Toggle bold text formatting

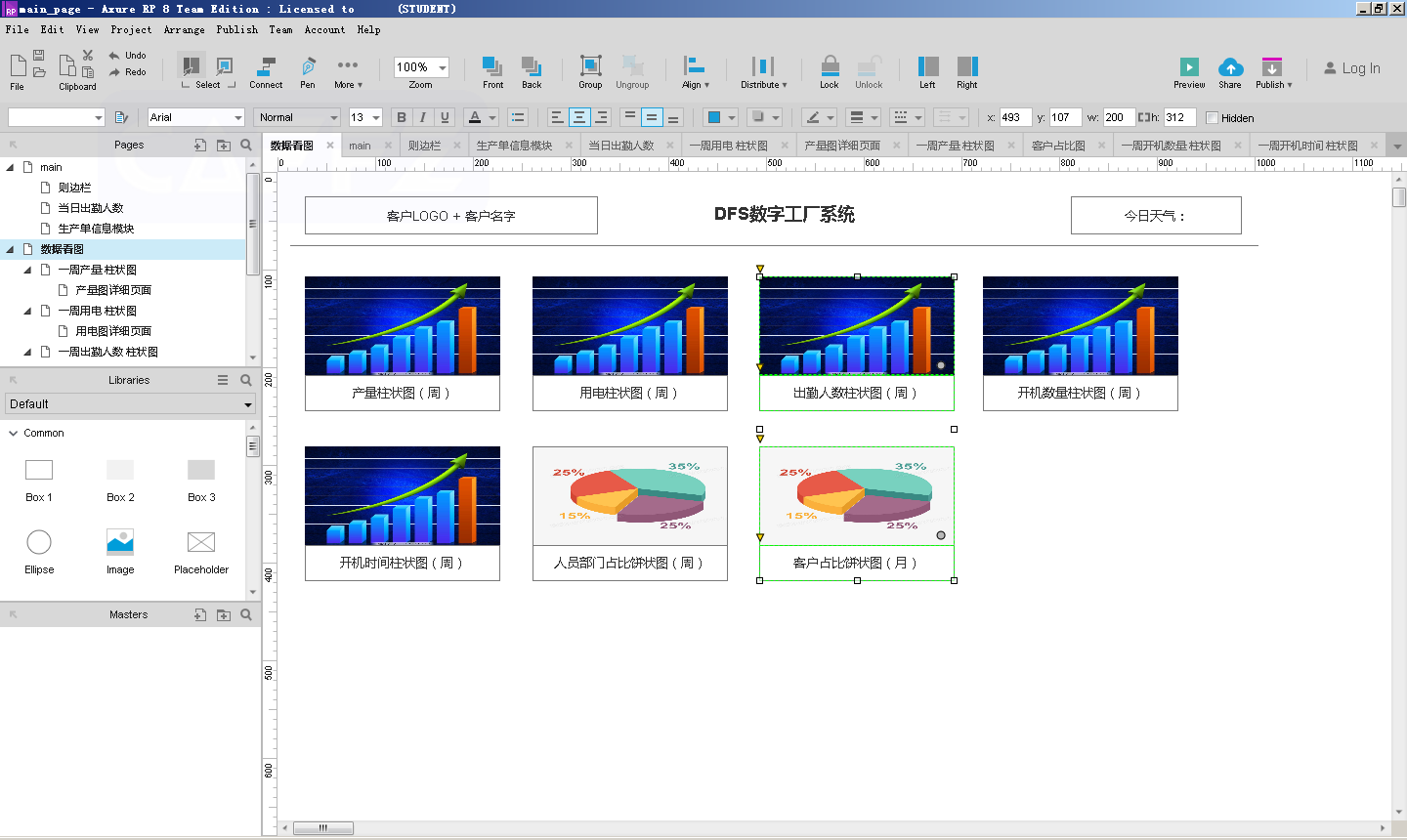point(401,117)
